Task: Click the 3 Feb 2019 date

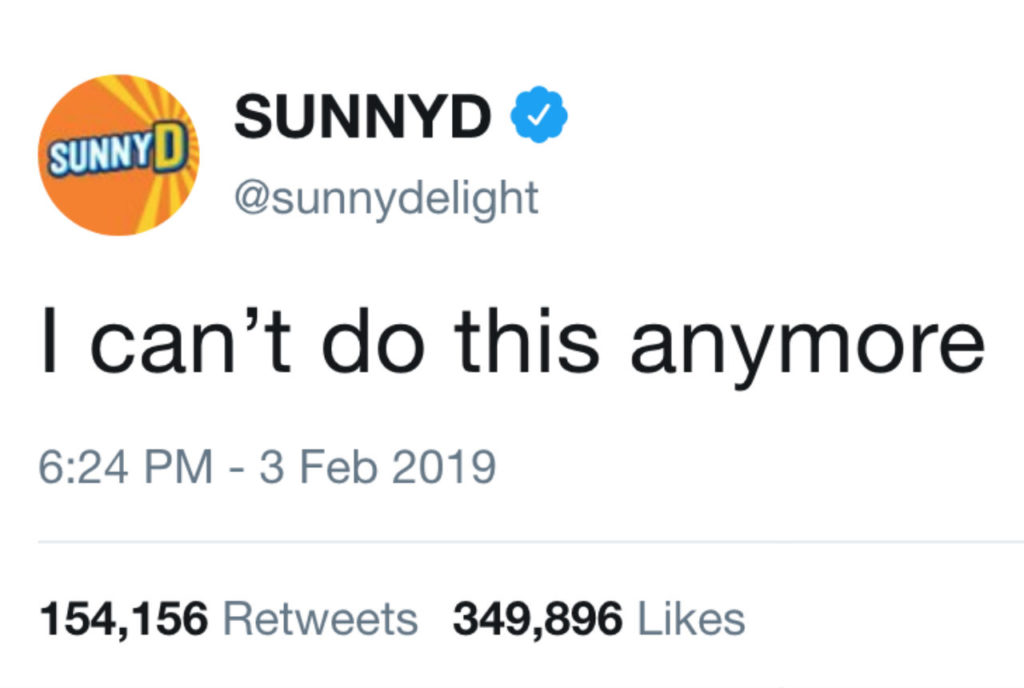Action: [x=377, y=467]
